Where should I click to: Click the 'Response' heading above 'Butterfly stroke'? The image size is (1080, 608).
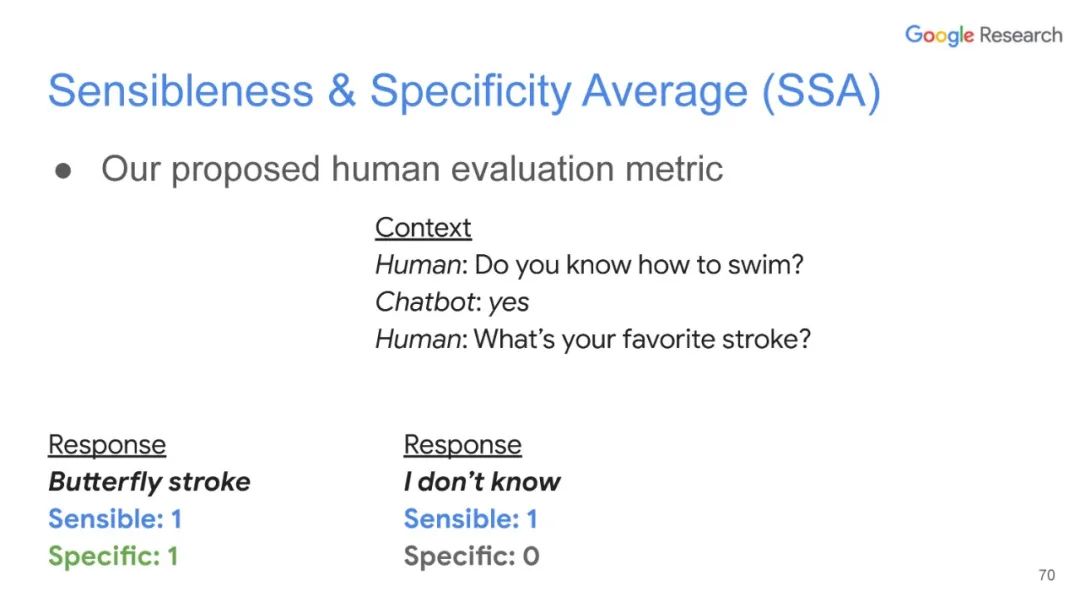tap(107, 444)
